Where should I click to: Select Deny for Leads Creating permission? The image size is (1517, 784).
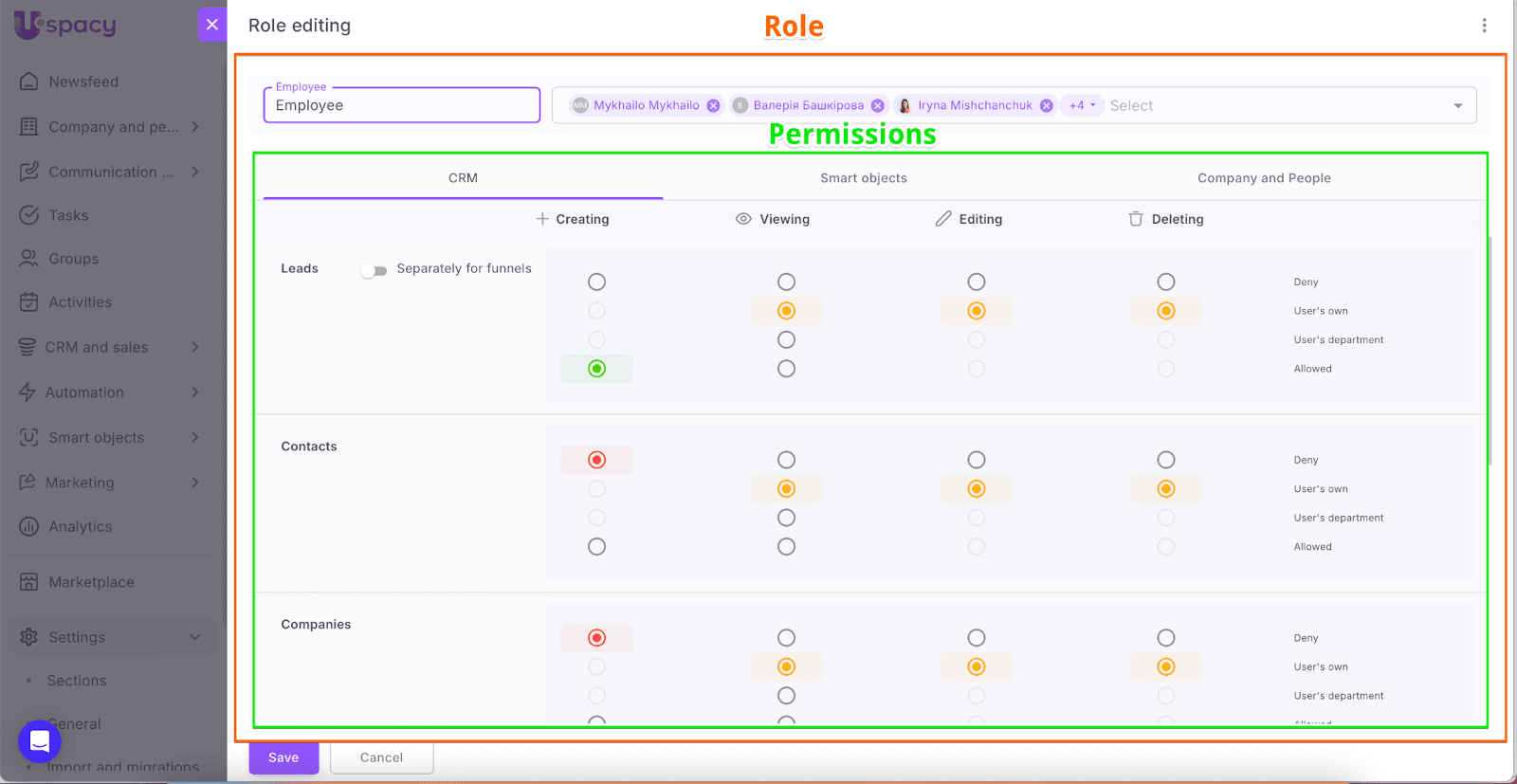pos(596,282)
